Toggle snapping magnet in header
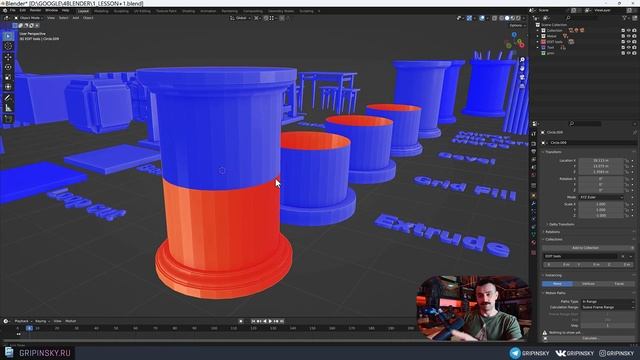This screenshot has width=640, height=360. pyautogui.click(x=266, y=18)
